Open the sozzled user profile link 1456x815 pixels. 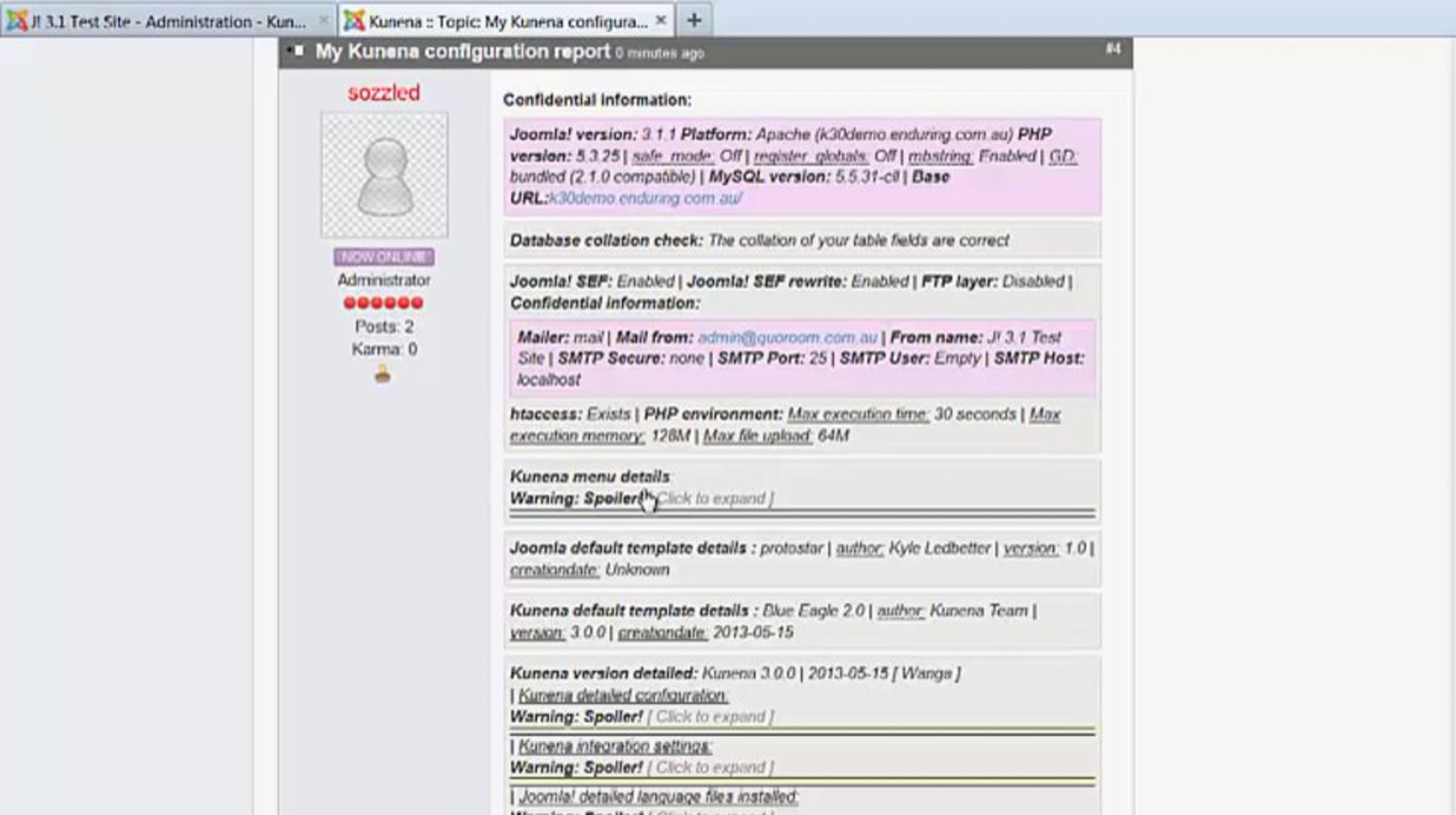(384, 93)
